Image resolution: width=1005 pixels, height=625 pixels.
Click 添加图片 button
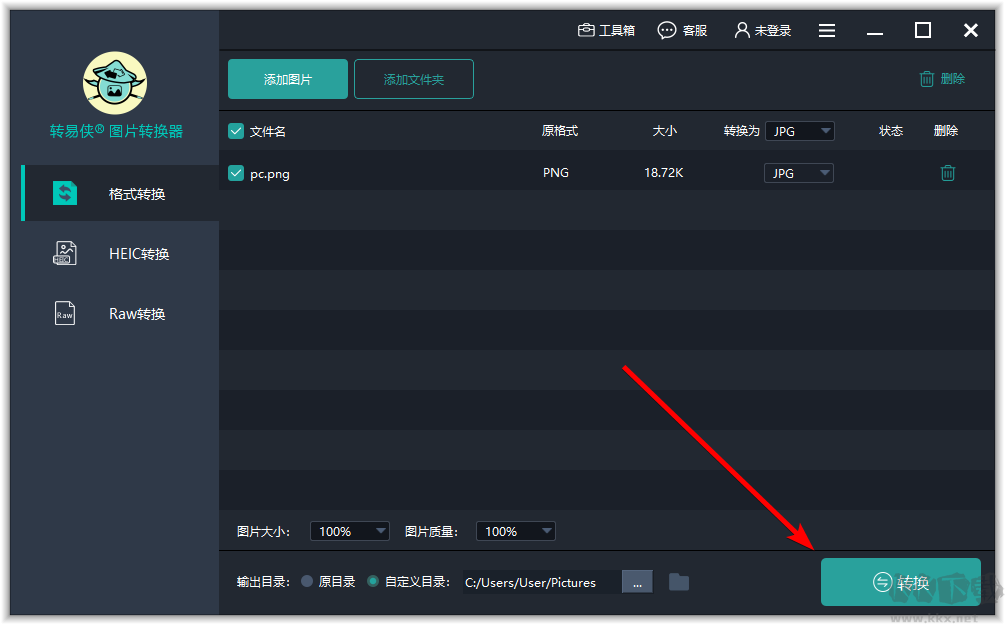pyautogui.click(x=288, y=79)
